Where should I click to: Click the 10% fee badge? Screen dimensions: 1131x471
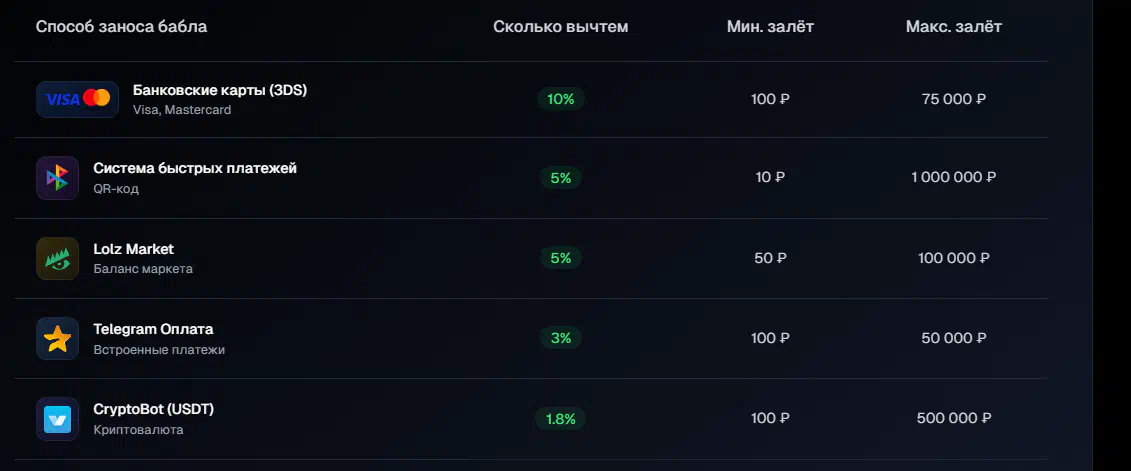click(x=560, y=99)
